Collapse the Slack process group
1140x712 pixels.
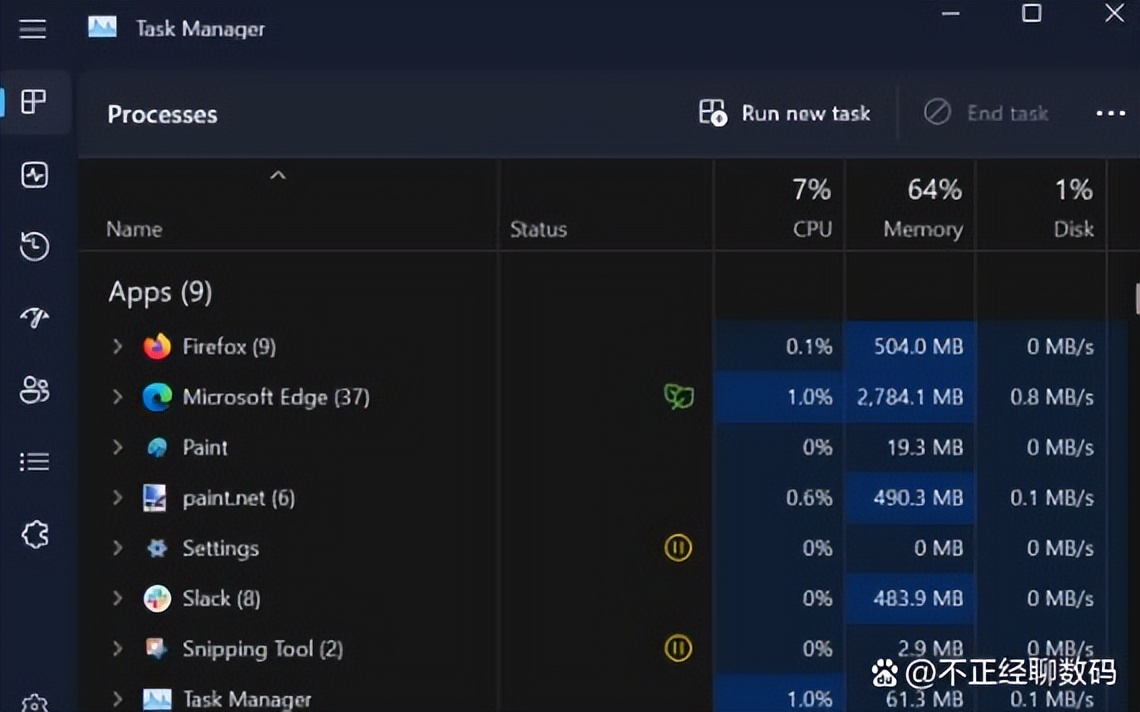tap(117, 598)
